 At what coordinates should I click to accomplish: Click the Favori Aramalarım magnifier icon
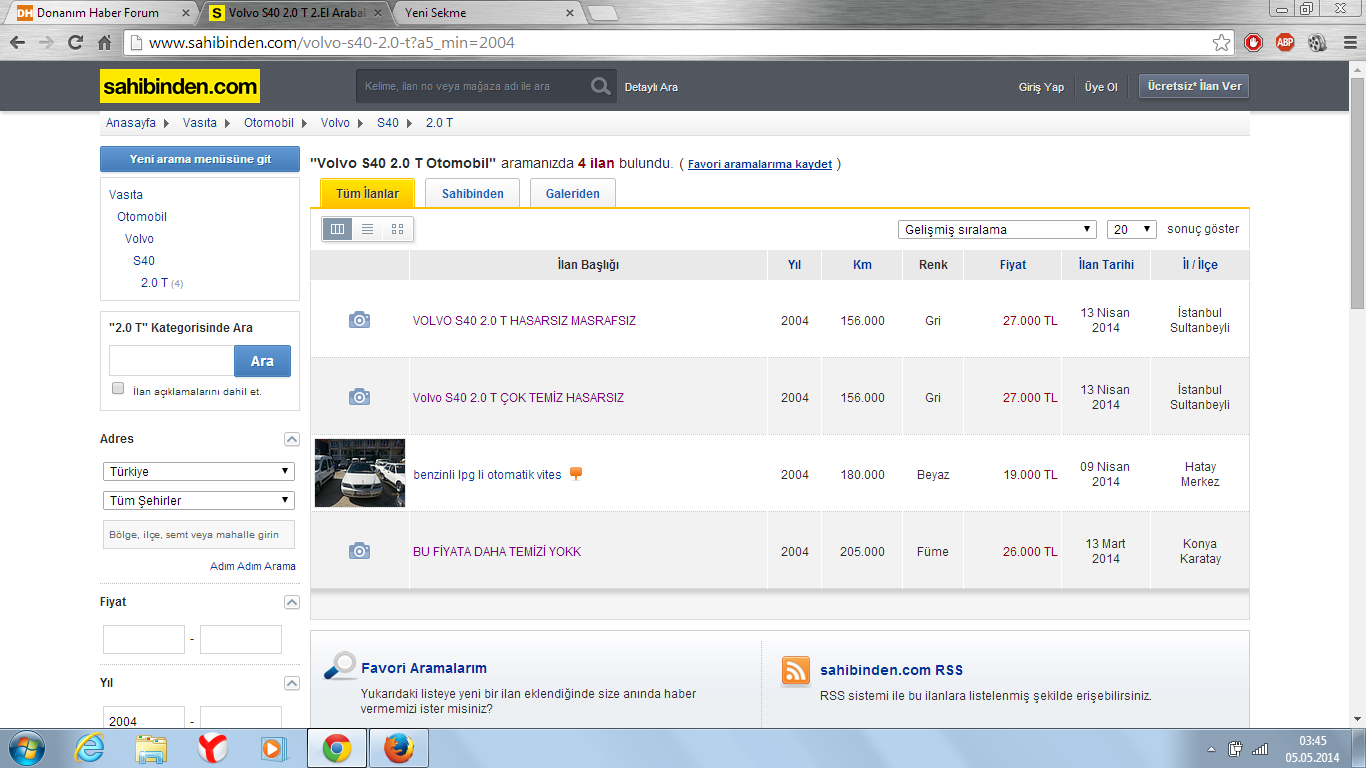point(340,666)
